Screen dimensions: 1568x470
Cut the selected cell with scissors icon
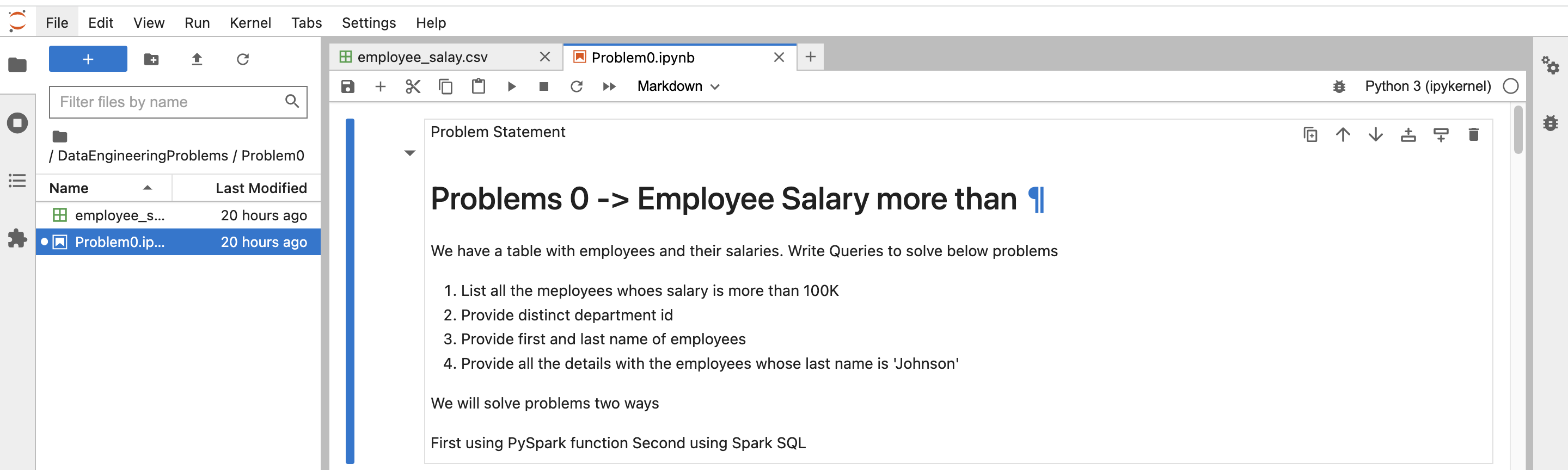point(413,86)
